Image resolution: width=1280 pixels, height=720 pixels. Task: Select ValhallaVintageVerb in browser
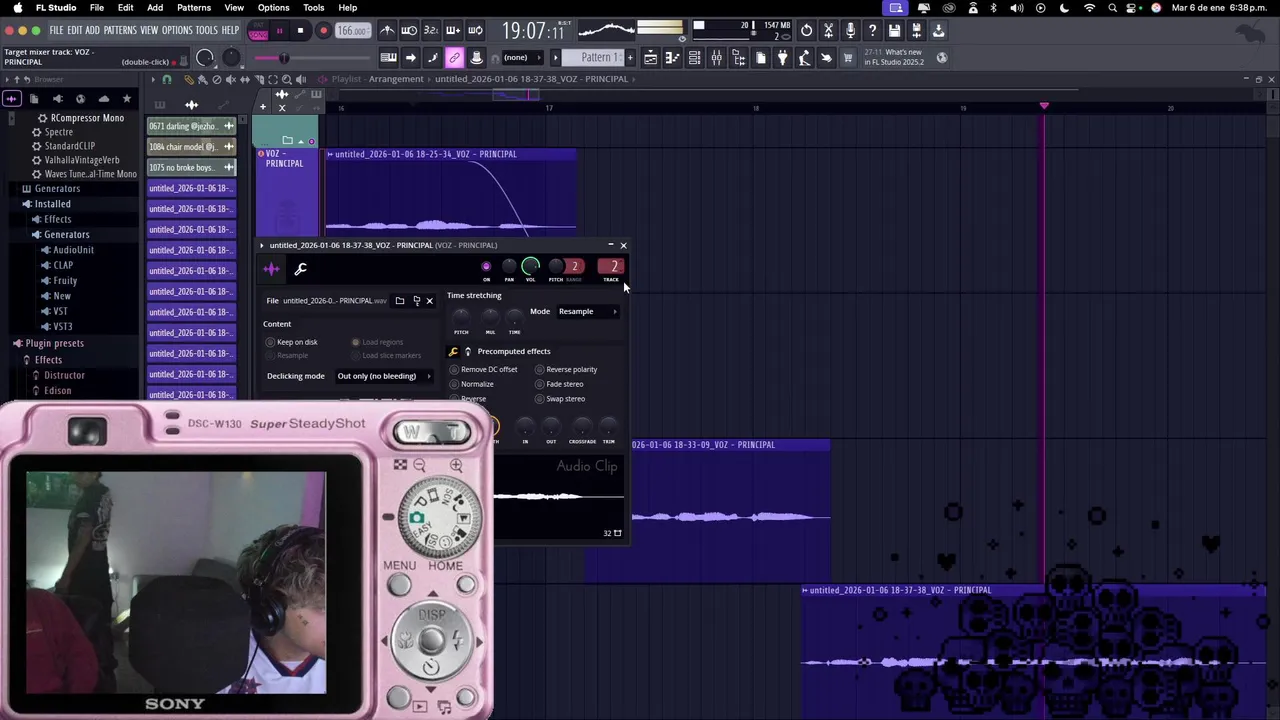[75, 160]
